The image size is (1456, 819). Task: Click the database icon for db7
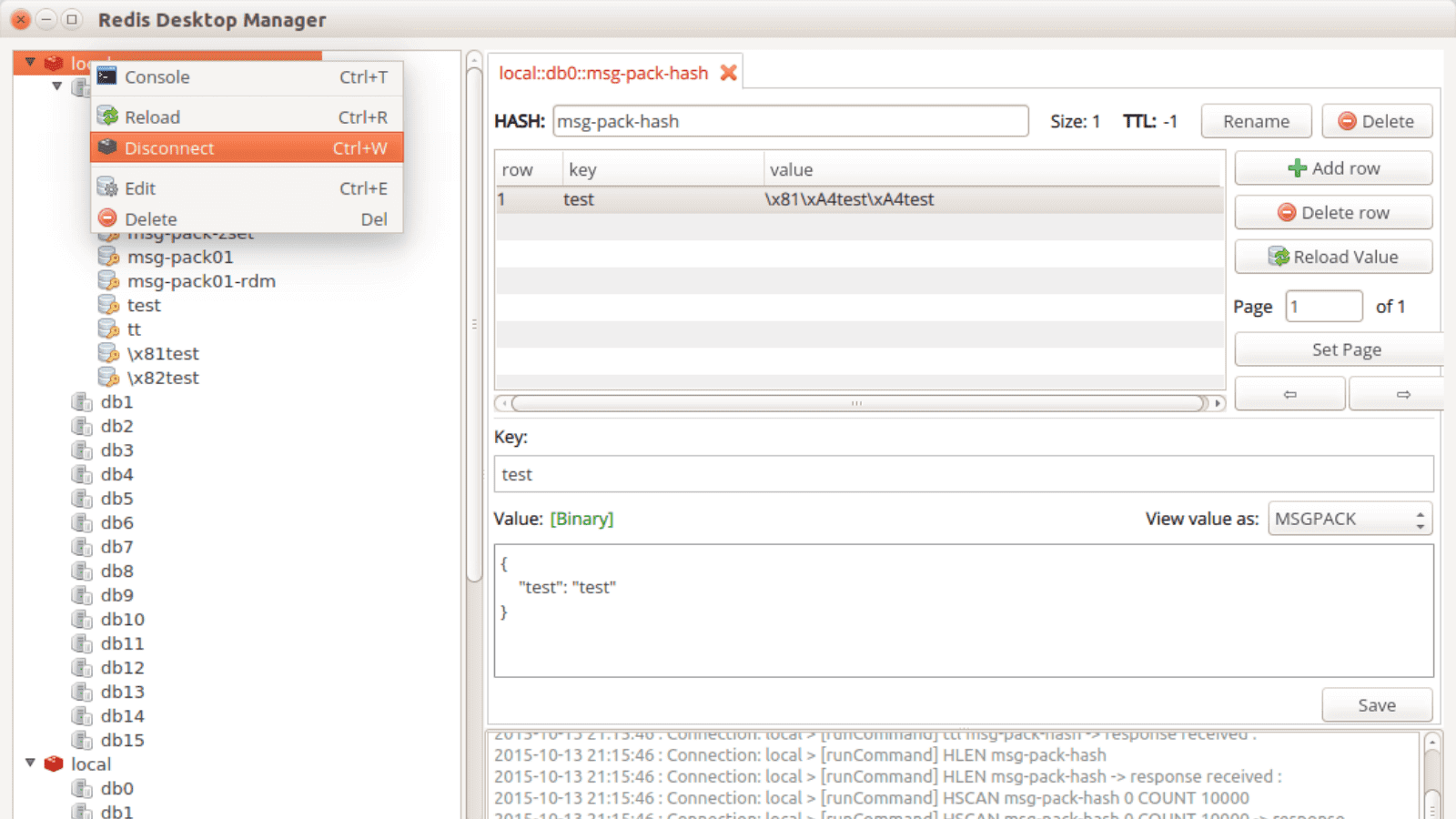82,547
